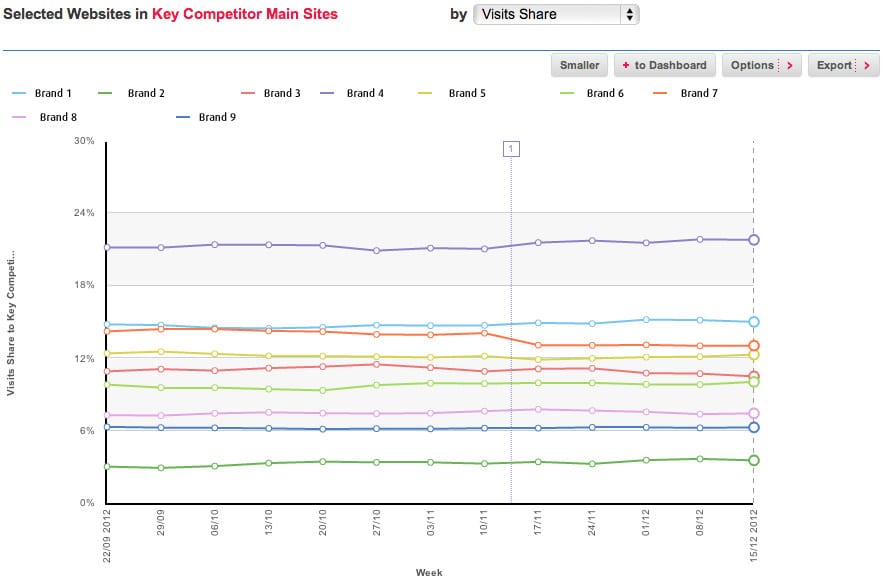Toggle Brand 5 legend entry
This screenshot has width=887, height=582.
click(x=467, y=93)
